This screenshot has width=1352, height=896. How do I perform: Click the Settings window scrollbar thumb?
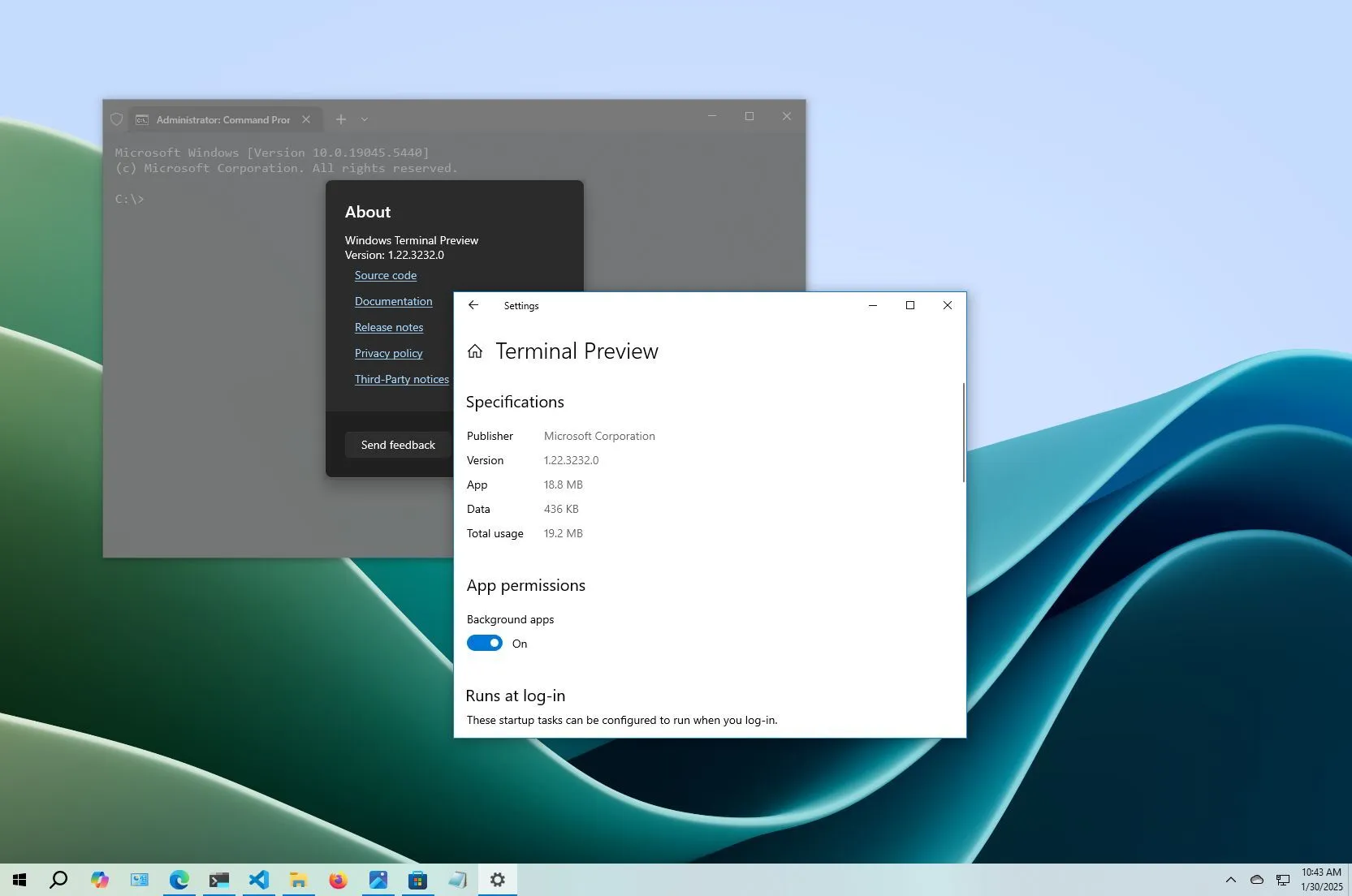click(x=964, y=432)
